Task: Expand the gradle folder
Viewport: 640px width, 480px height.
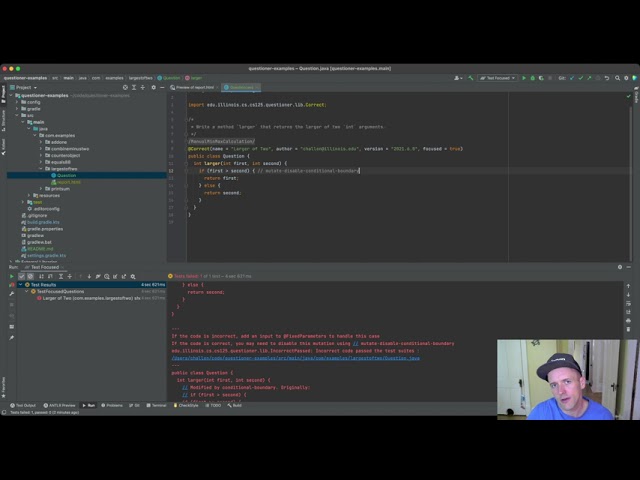Action: coord(17,109)
